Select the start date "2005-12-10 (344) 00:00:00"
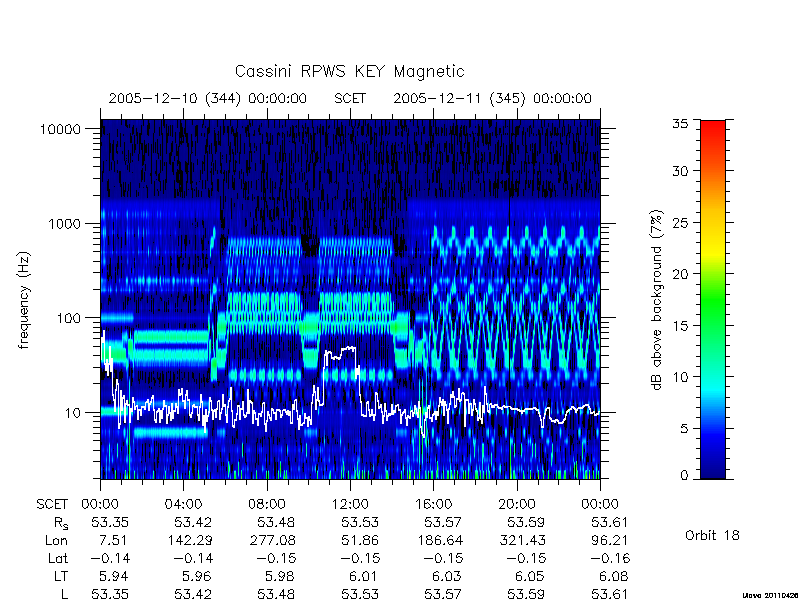The width and height of the screenshot is (800, 600). pos(208,98)
